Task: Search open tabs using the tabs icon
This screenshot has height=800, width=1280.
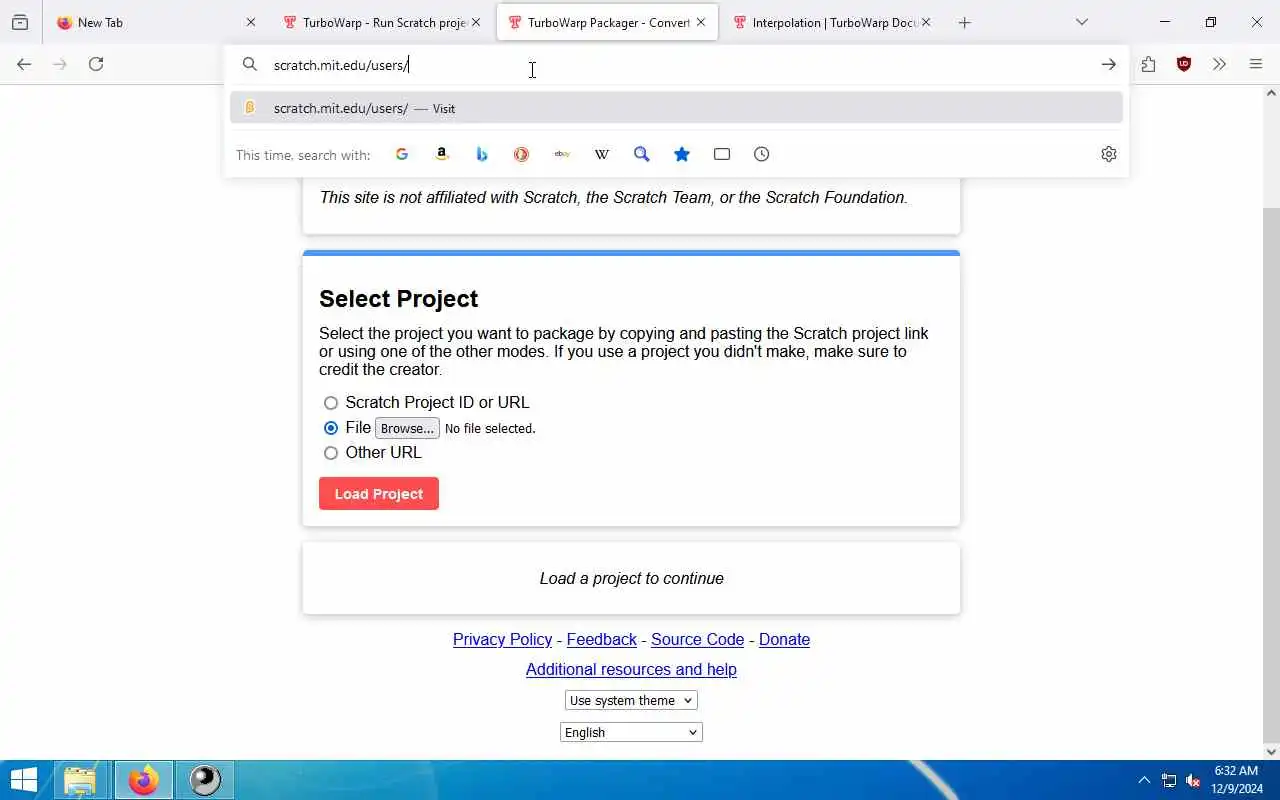Action: 722,154
